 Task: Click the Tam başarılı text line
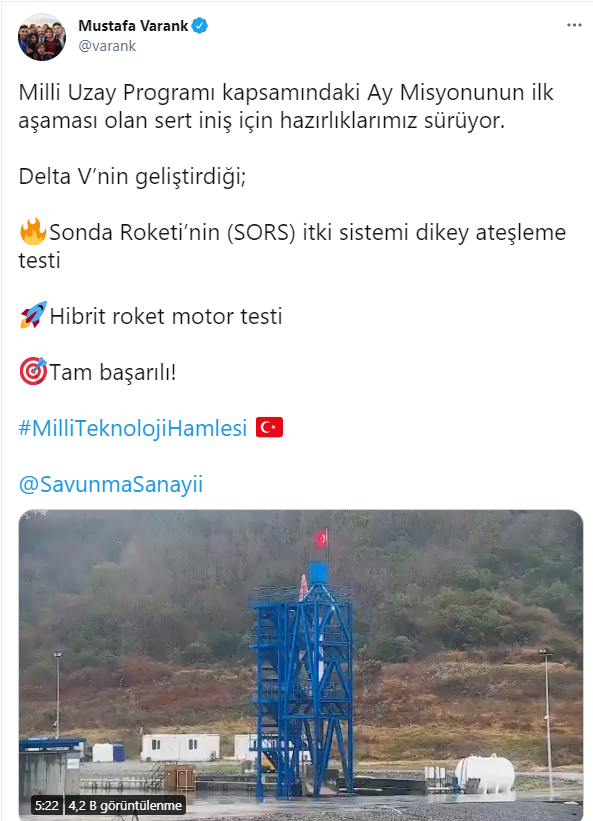[113, 372]
